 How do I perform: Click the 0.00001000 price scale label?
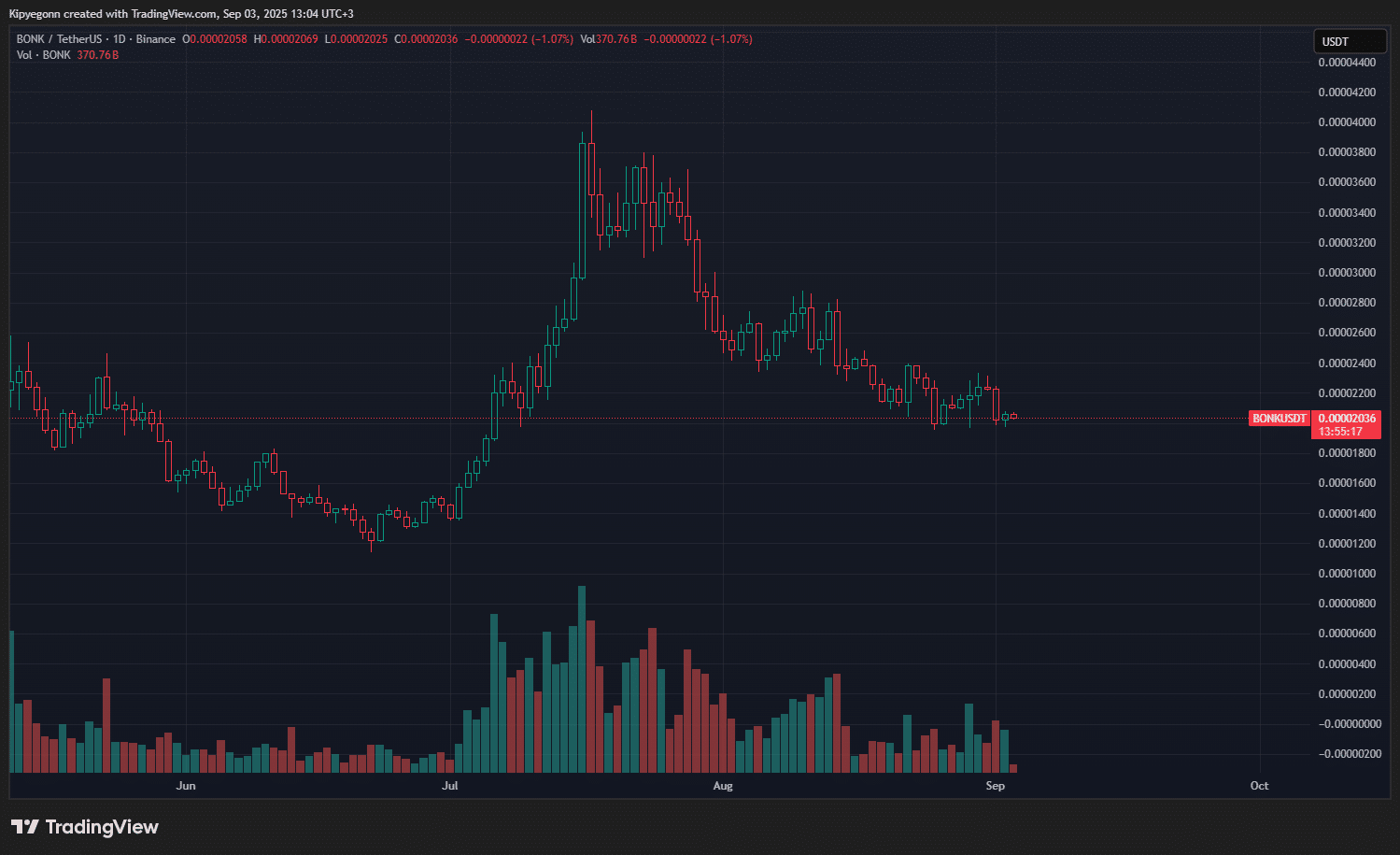[1346, 574]
